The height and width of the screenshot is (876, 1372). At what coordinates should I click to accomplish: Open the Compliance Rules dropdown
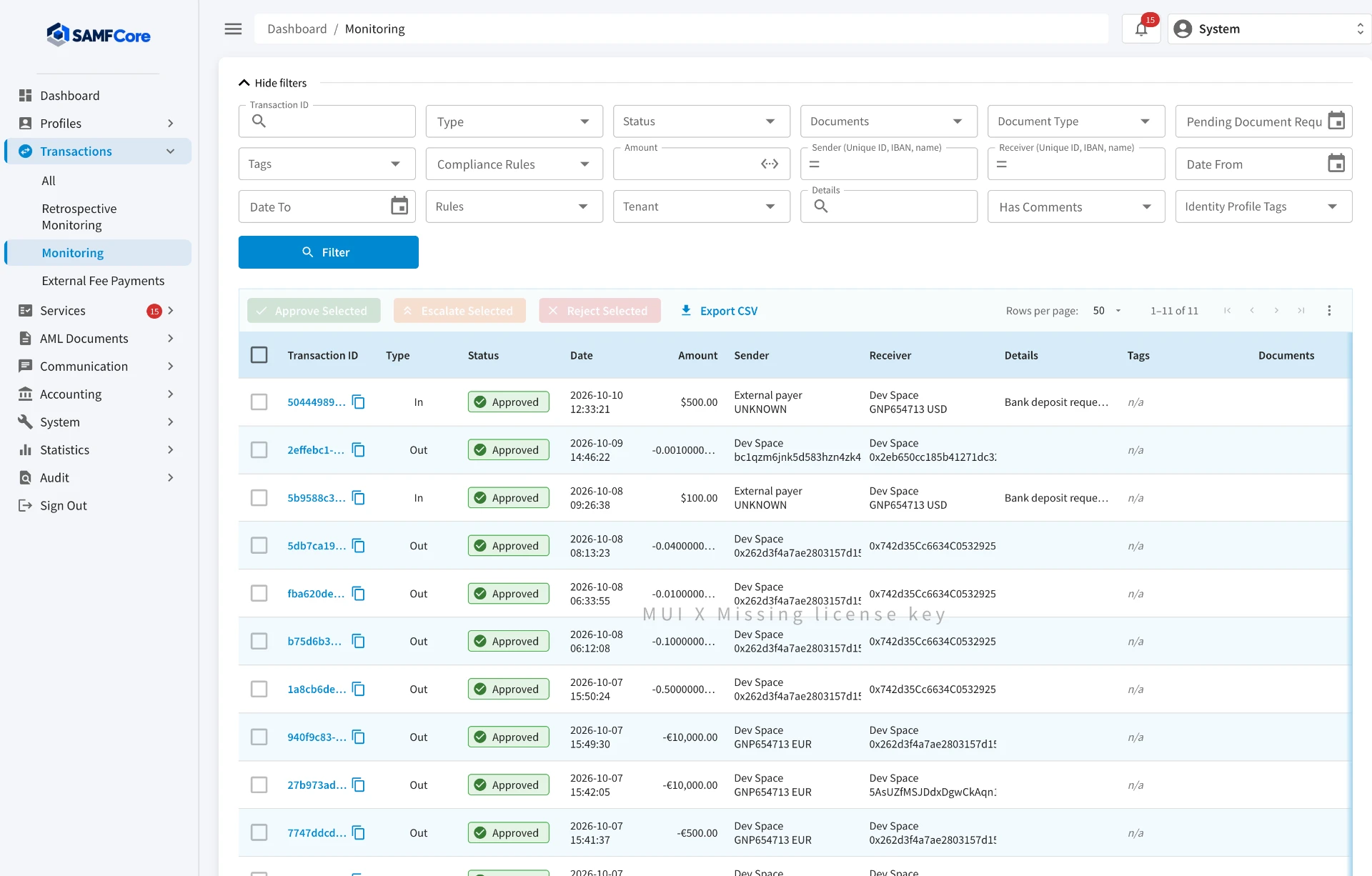click(514, 164)
